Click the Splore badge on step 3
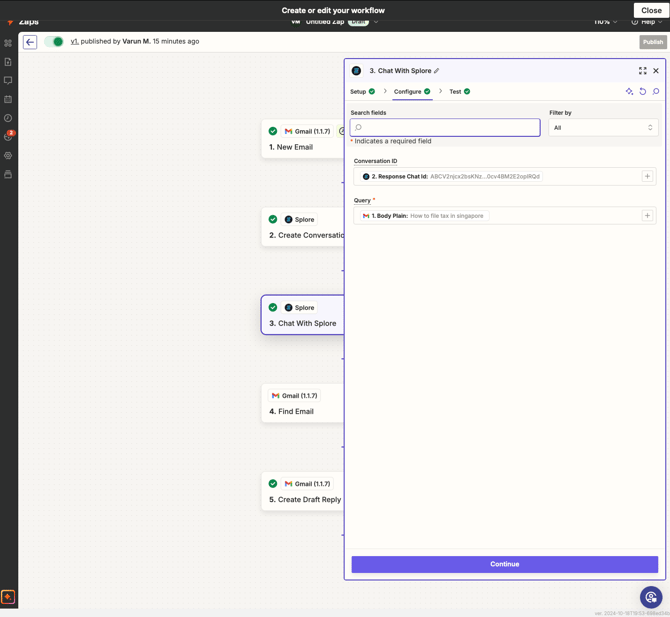The width and height of the screenshot is (670, 617). [x=299, y=307]
